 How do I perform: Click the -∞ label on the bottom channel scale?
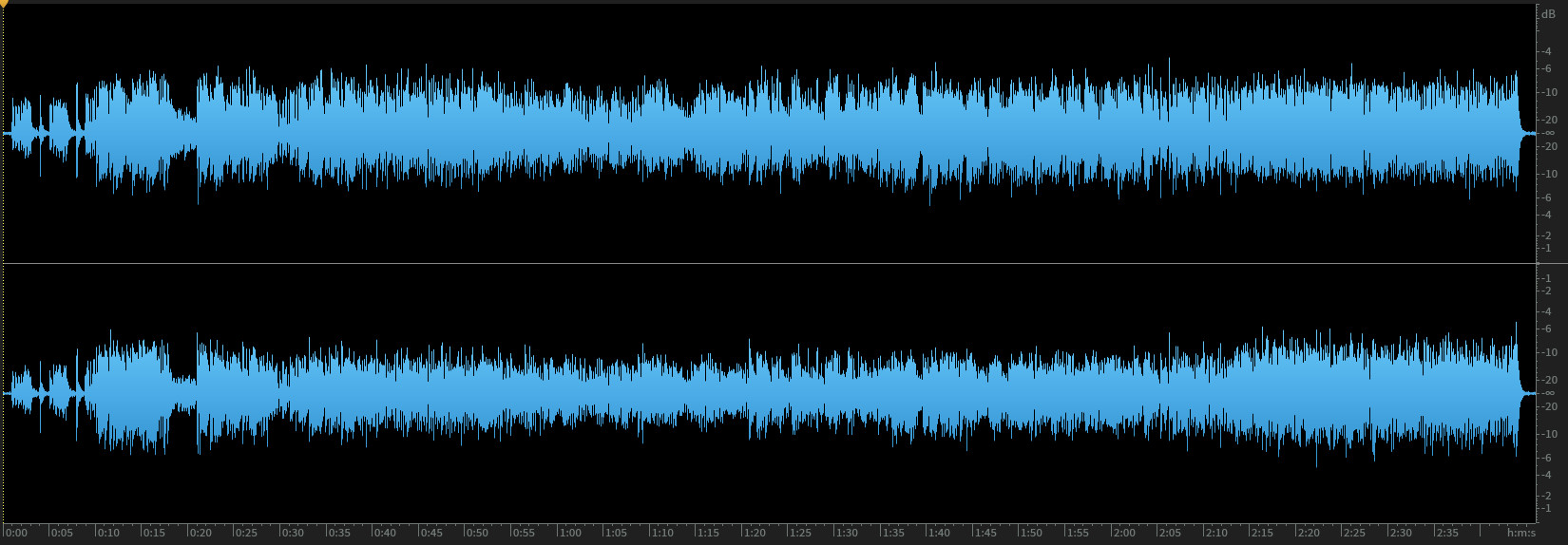(1548, 393)
